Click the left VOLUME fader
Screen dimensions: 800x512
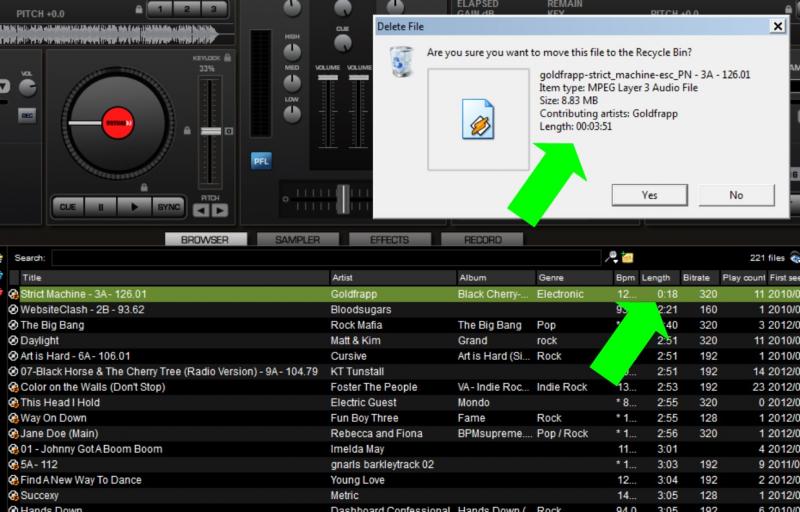click(x=328, y=78)
